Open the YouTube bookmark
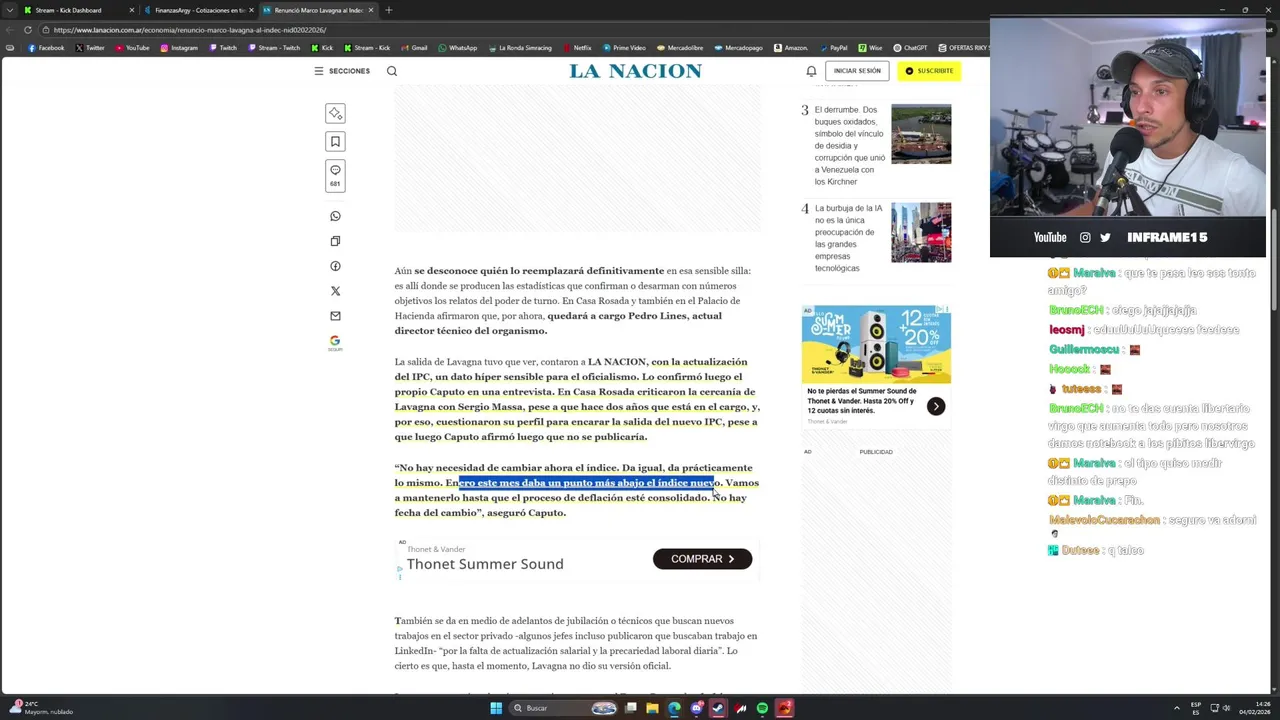The image size is (1280, 720). pos(132,48)
